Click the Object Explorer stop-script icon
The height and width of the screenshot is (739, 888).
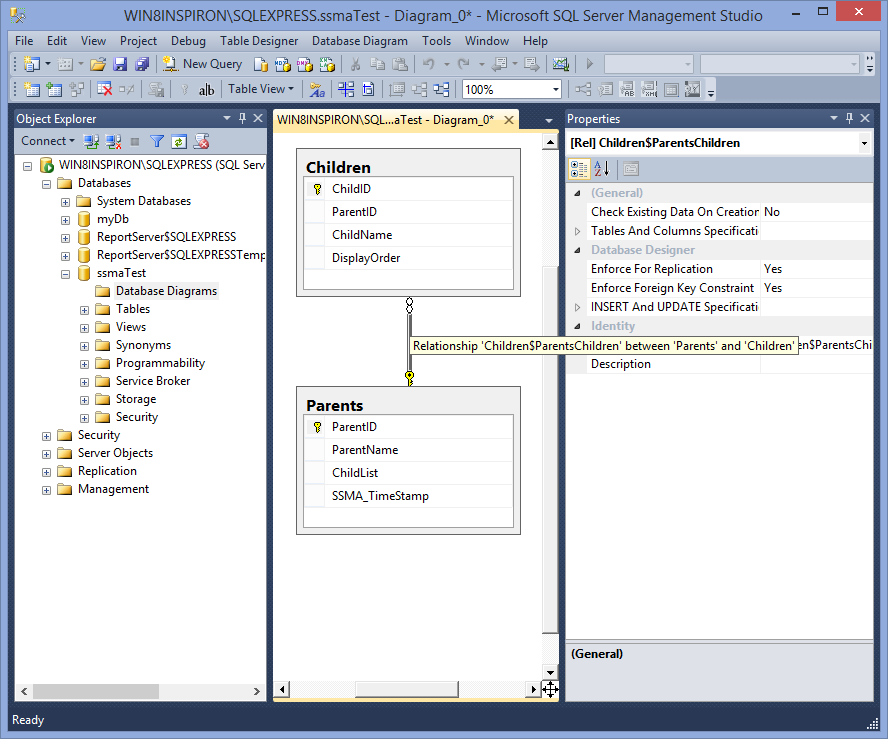pyautogui.click(x=201, y=142)
